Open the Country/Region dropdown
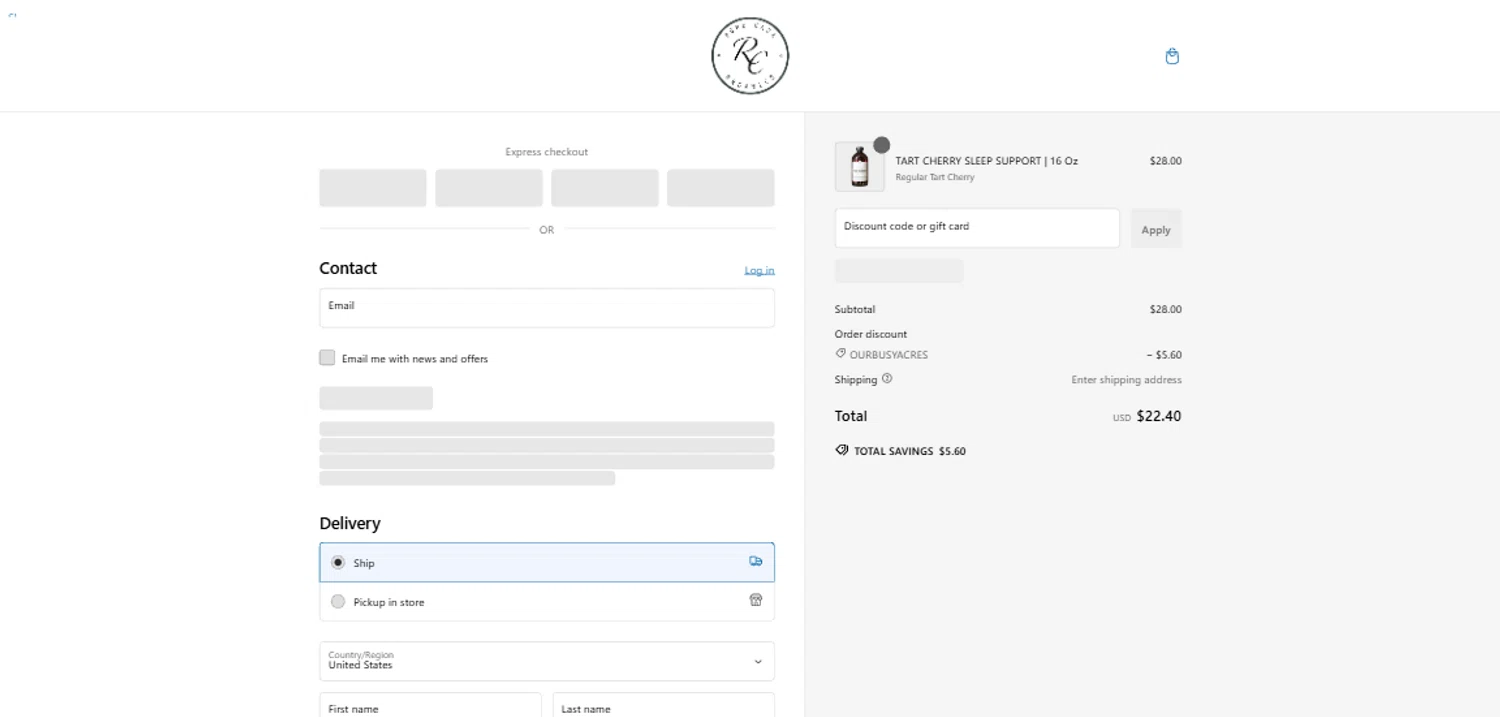 [x=546, y=661]
